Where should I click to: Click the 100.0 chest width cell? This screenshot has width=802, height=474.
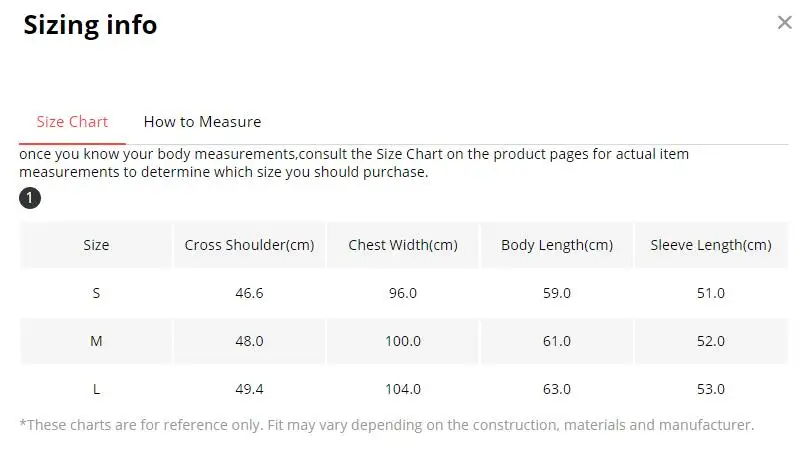tap(403, 341)
